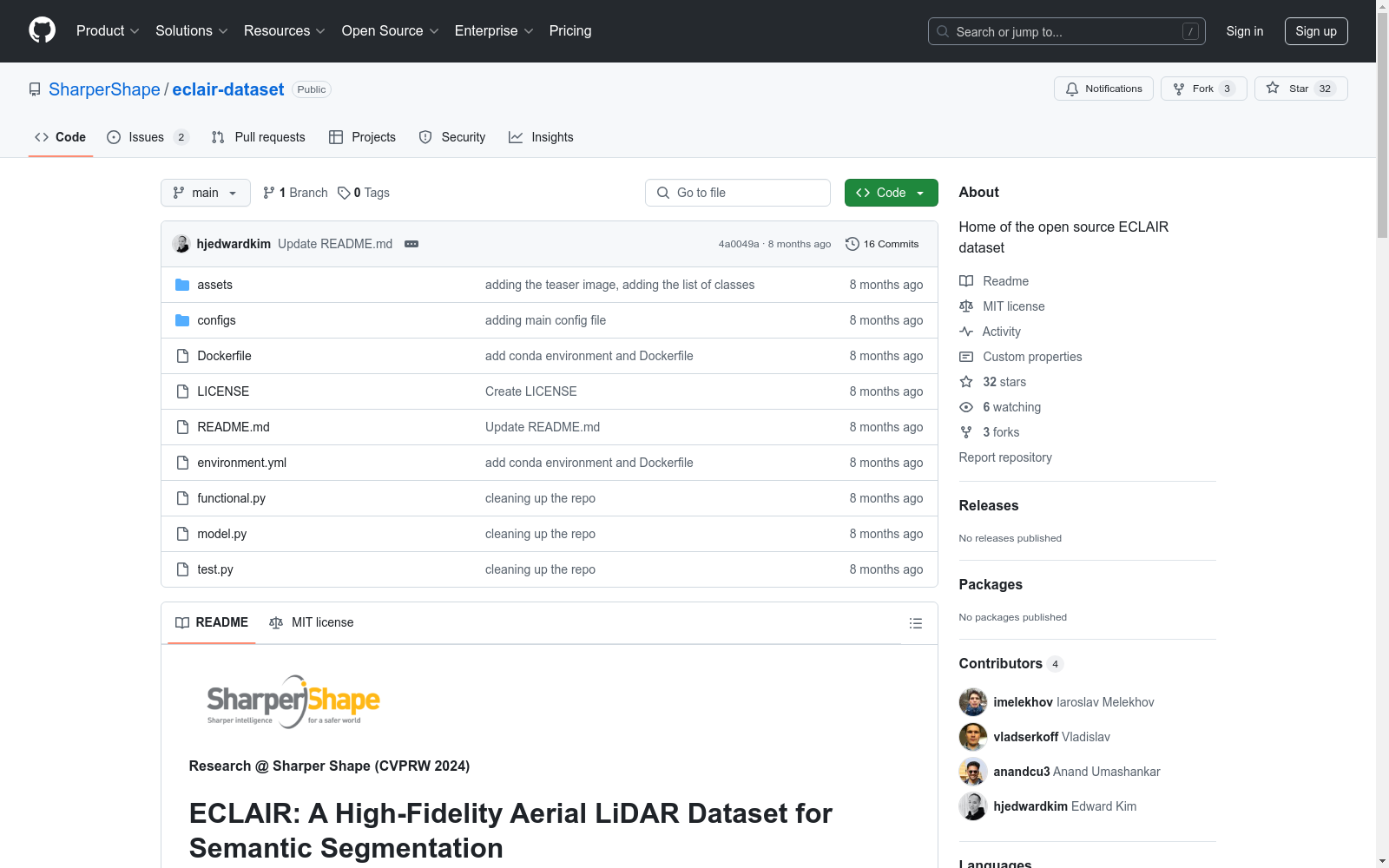Switch to the Insights tab
This screenshot has width=1389, height=868.
click(x=541, y=137)
